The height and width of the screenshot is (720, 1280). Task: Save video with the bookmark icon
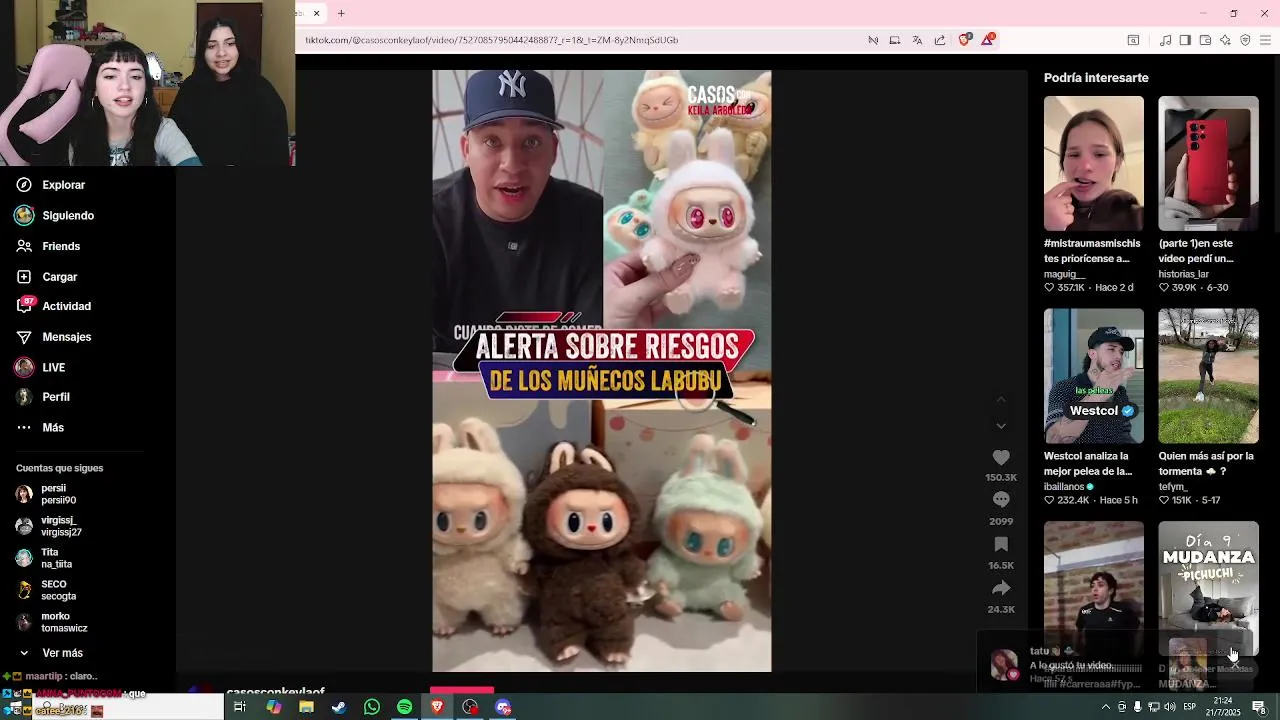coord(1001,544)
